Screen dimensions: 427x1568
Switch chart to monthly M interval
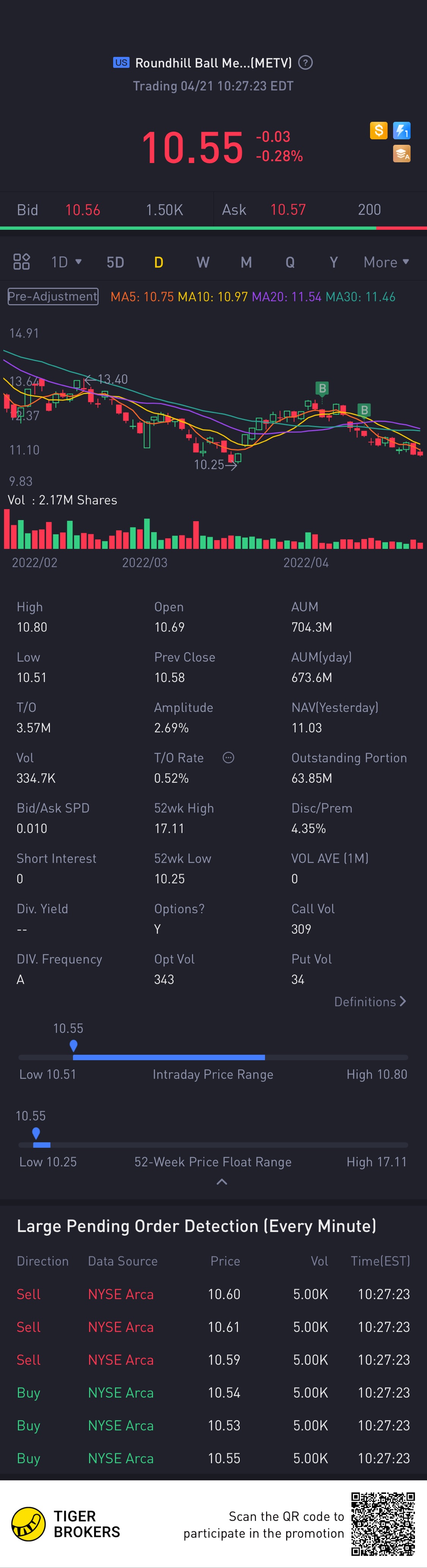pos(246,262)
